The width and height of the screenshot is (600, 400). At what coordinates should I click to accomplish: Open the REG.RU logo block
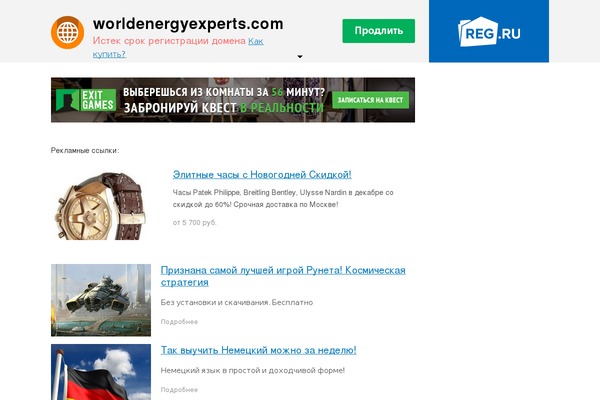[489, 31]
